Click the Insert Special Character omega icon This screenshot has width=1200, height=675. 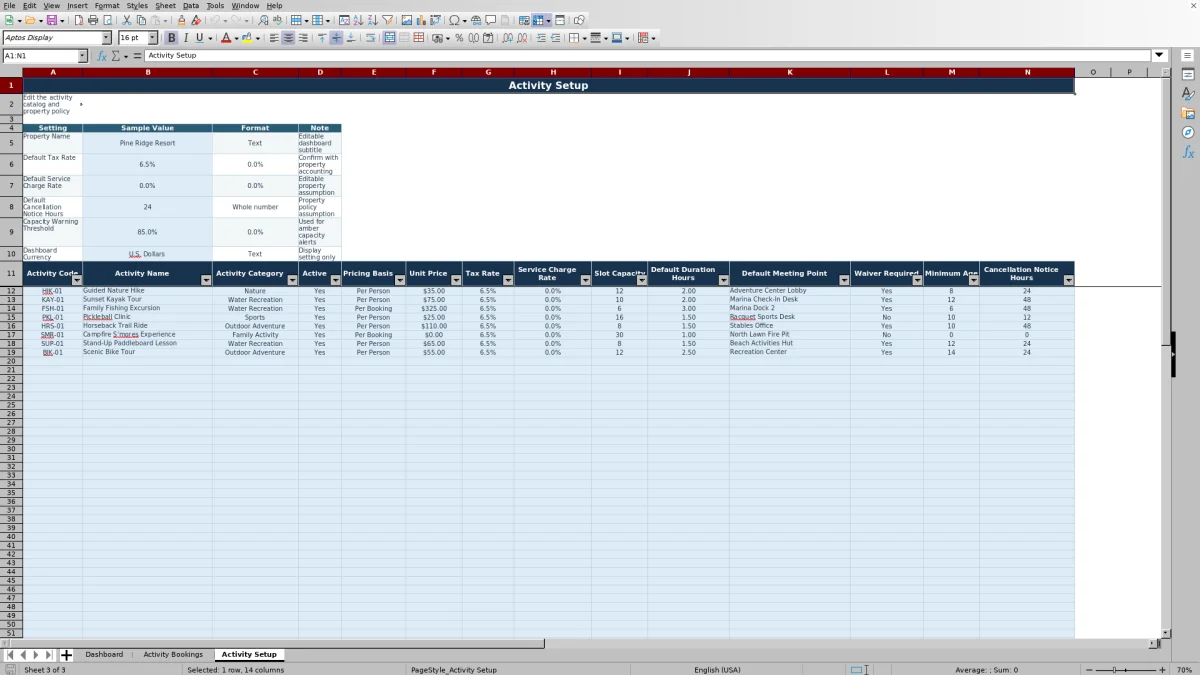(455, 20)
